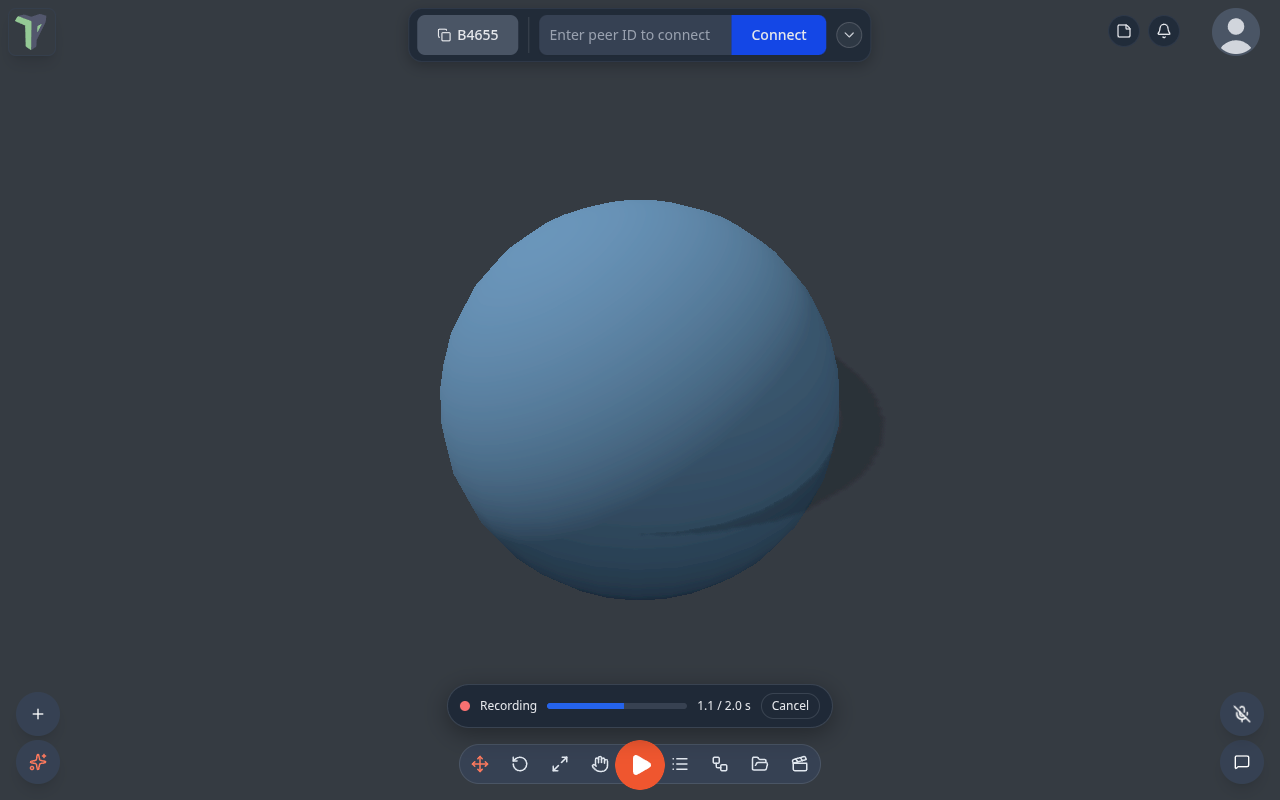Open the chat bubble icon
The width and height of the screenshot is (1280, 800).
click(1242, 762)
